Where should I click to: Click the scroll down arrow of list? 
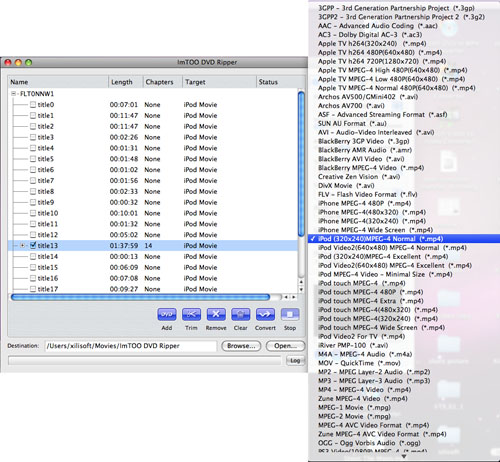[x=301, y=290]
